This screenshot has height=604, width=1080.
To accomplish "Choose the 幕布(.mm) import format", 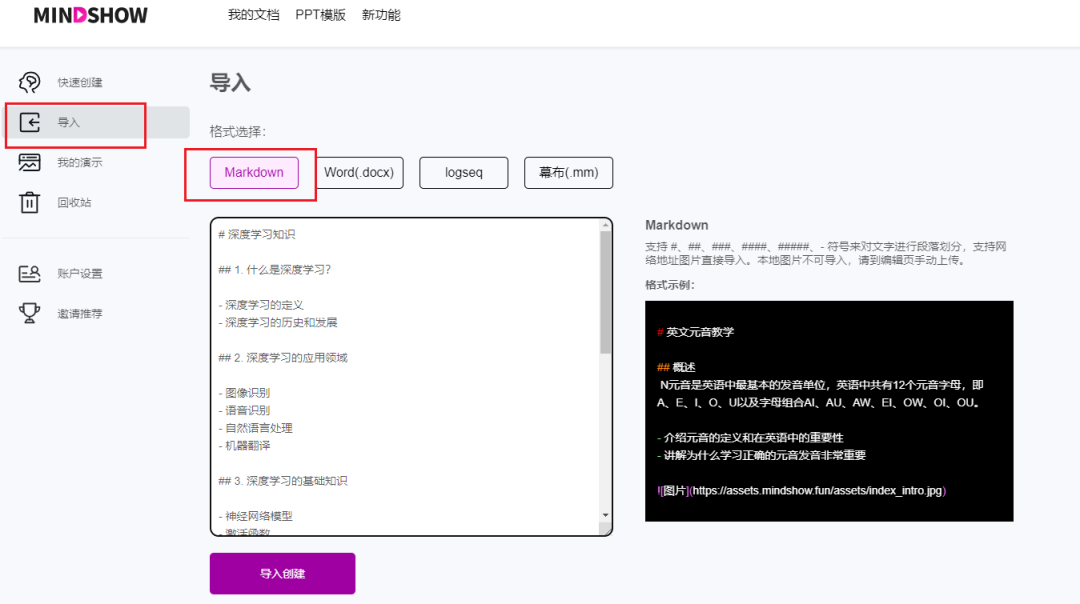I will click(x=568, y=172).
